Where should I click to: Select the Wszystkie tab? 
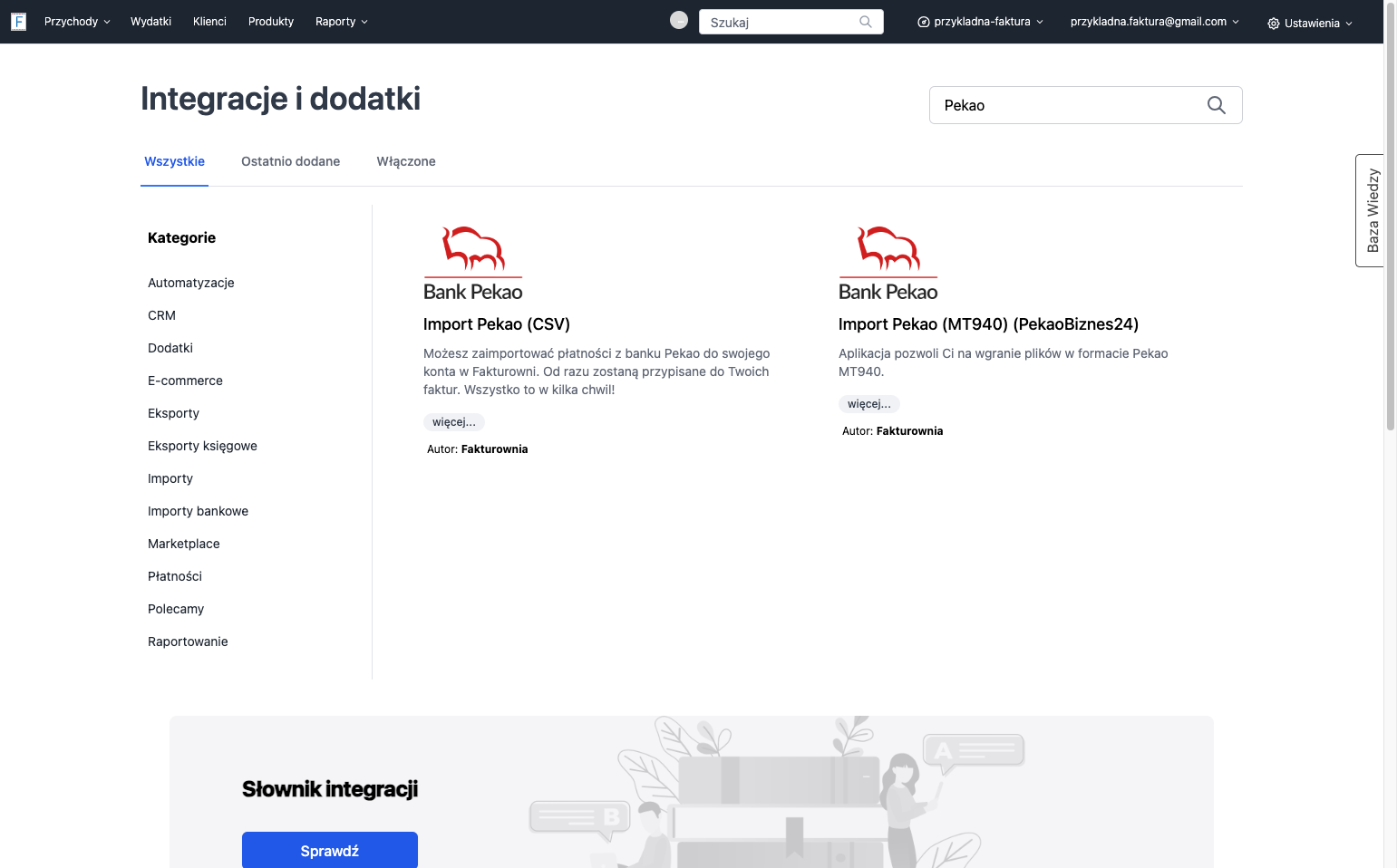coord(174,161)
